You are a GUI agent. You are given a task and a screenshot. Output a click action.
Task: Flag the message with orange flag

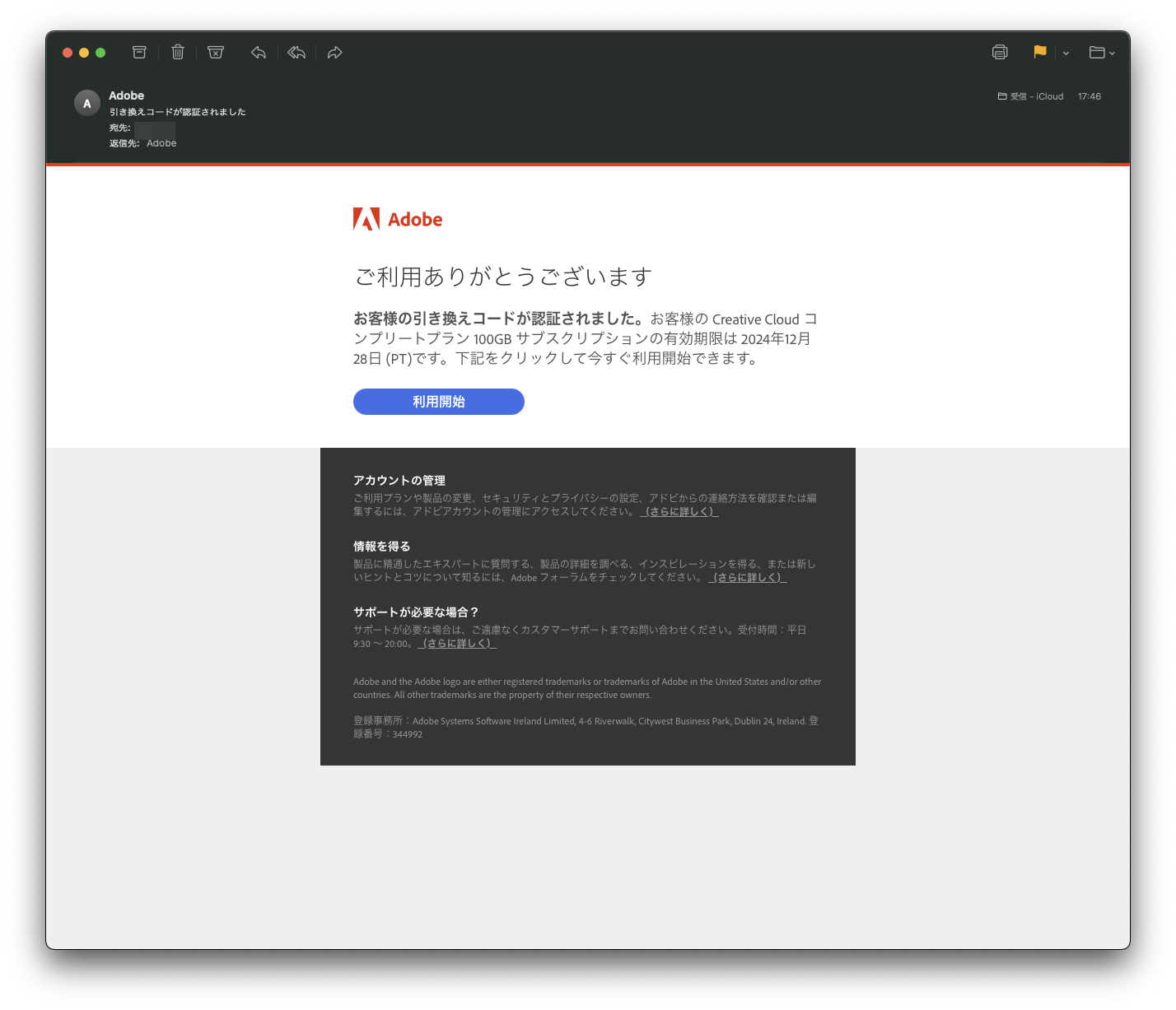tap(1040, 52)
